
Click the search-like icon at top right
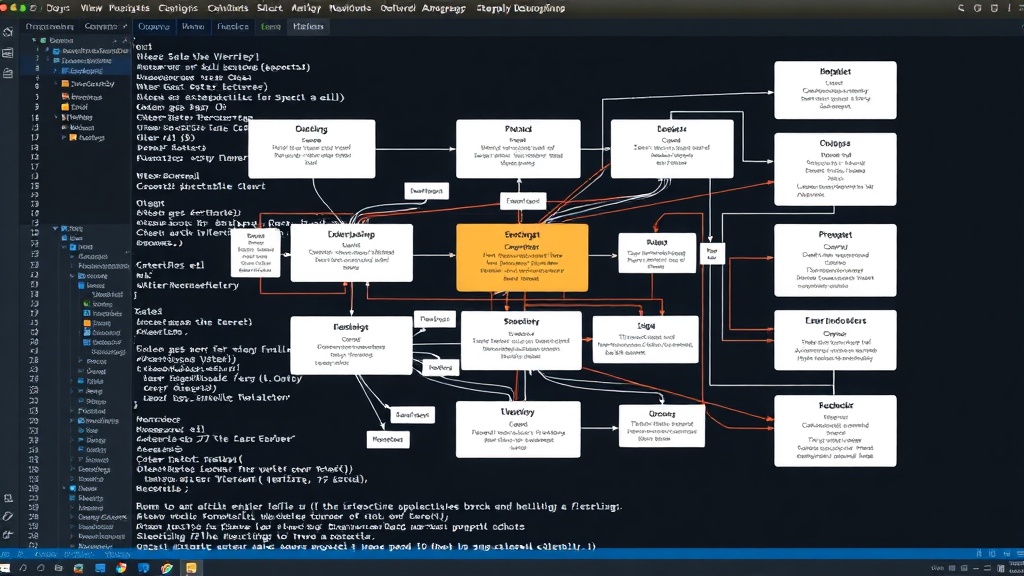pyautogui.click(x=961, y=8)
